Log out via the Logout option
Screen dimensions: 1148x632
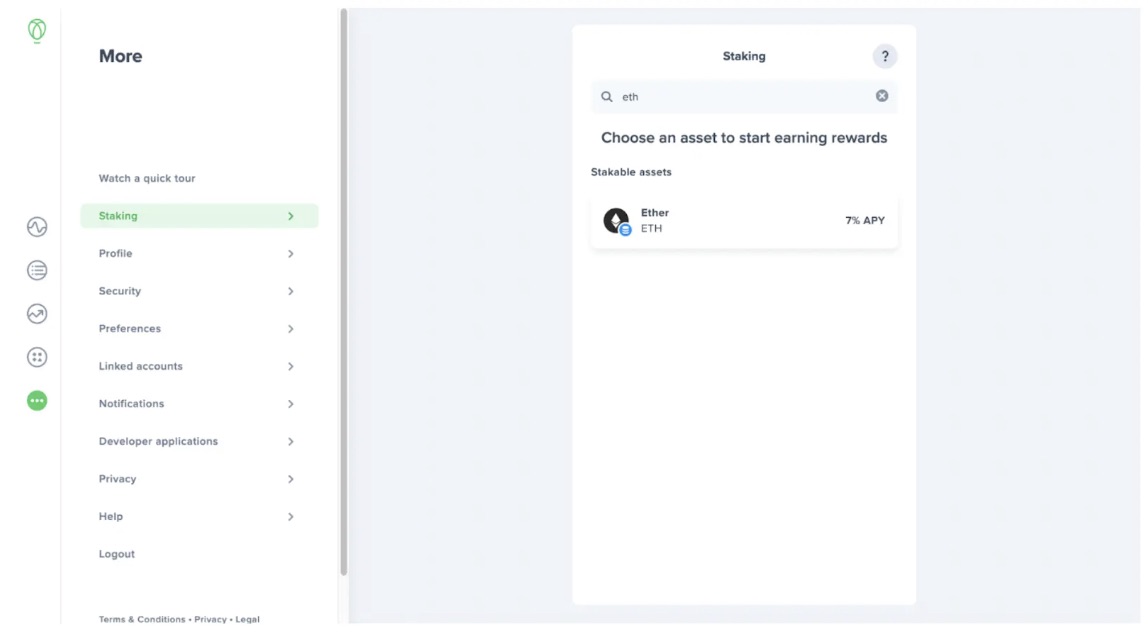(117, 553)
